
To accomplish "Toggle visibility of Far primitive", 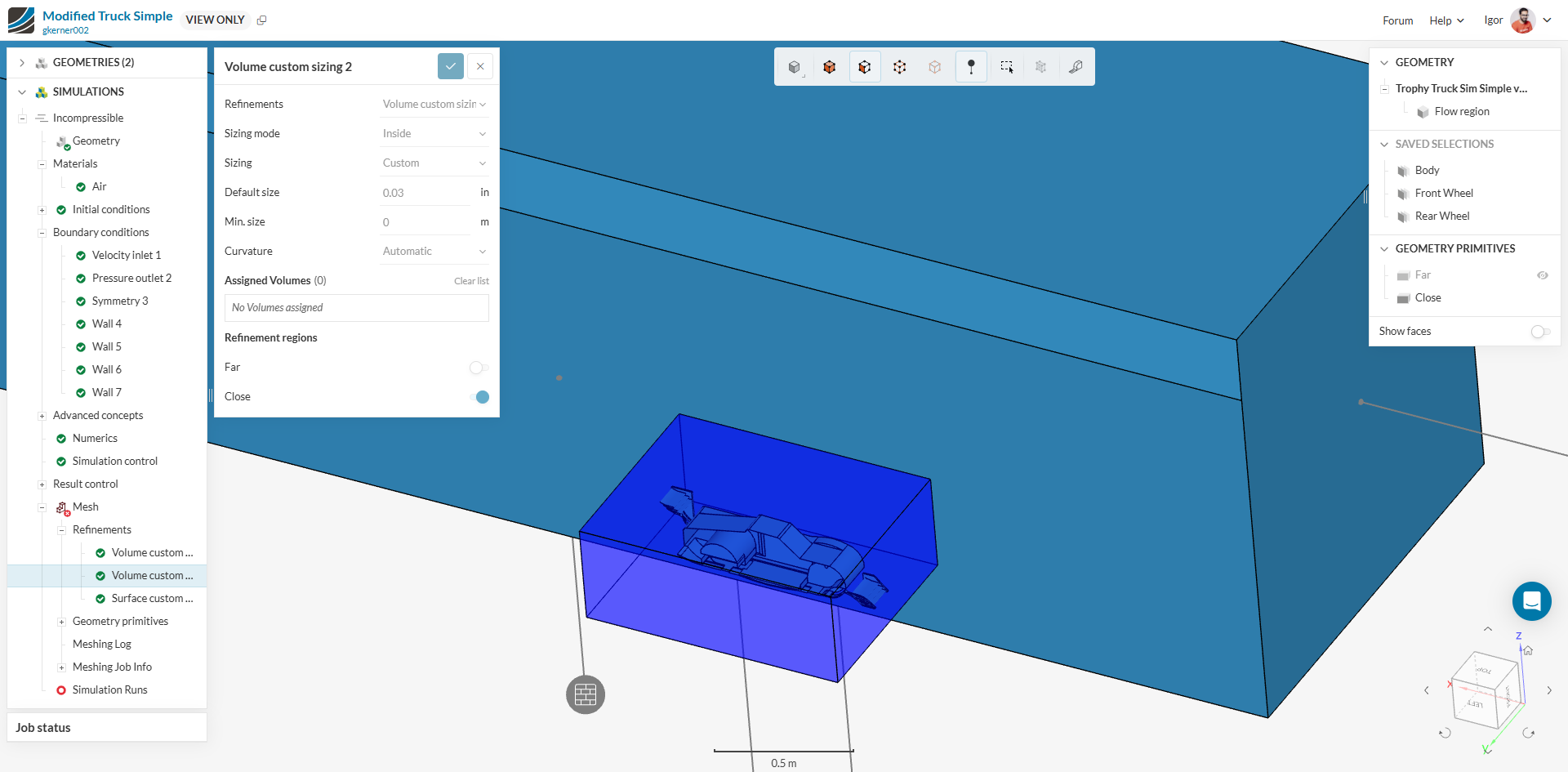I will click(x=1543, y=275).
